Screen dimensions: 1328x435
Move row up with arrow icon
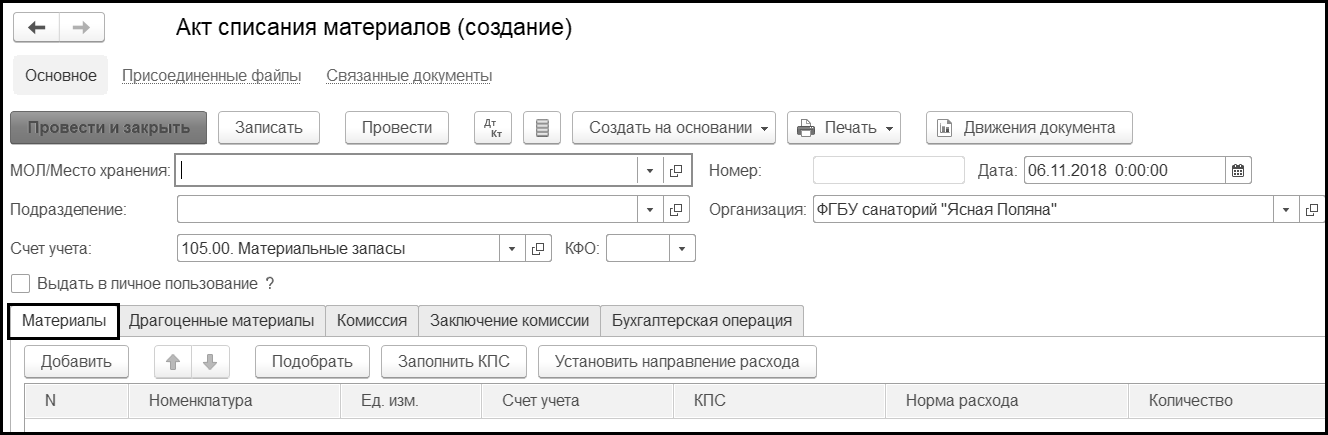(x=172, y=362)
